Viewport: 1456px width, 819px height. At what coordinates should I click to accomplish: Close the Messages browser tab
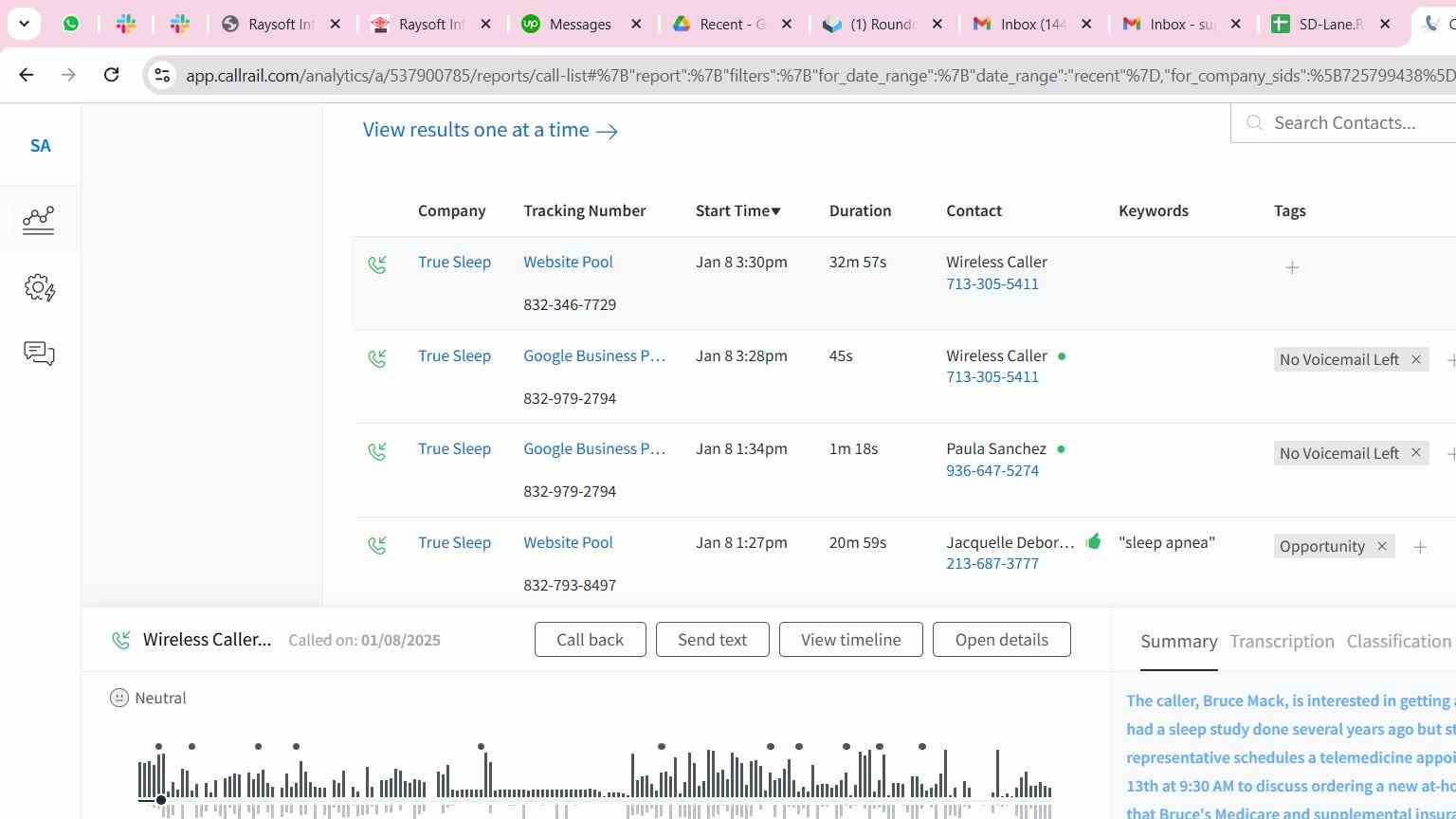[636, 24]
